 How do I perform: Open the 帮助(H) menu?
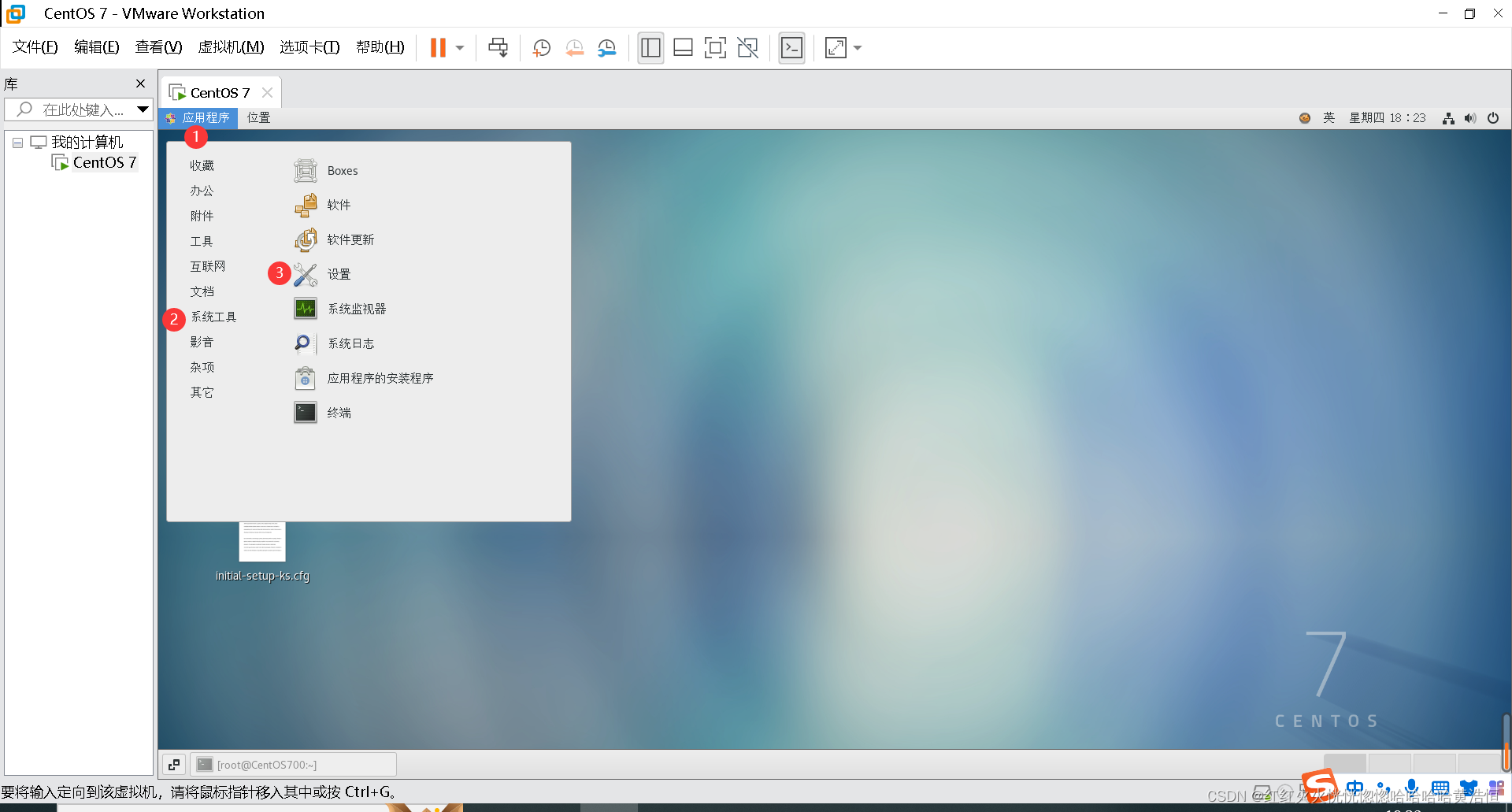[x=380, y=47]
